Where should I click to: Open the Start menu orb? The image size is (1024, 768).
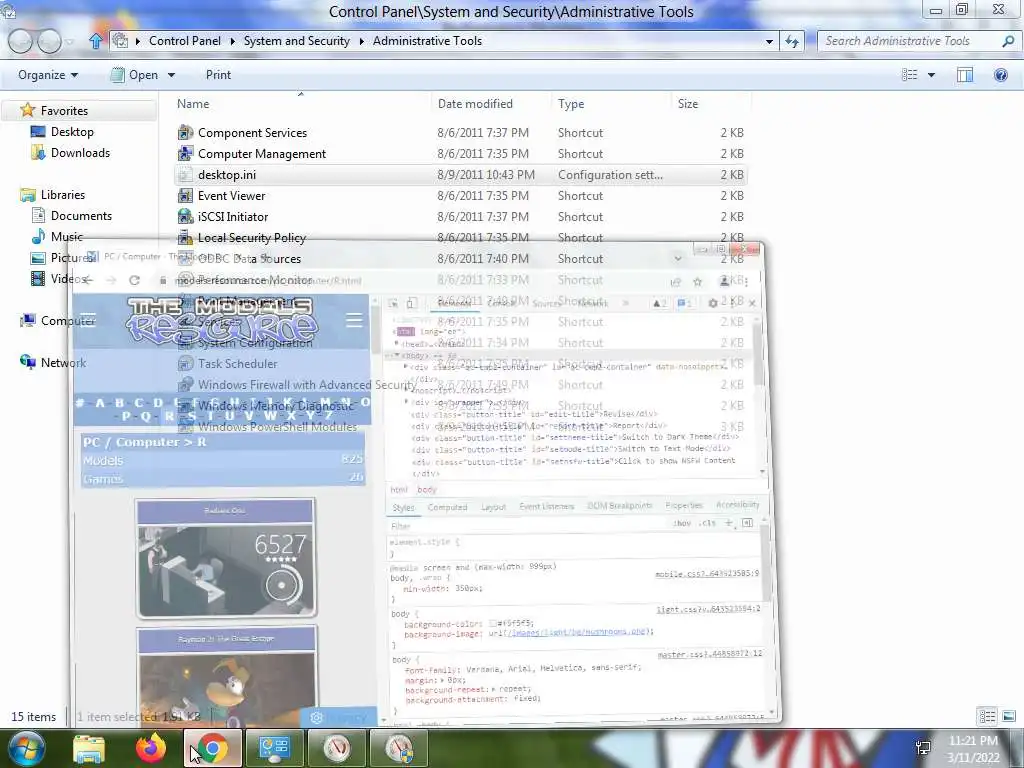pyautogui.click(x=26, y=748)
